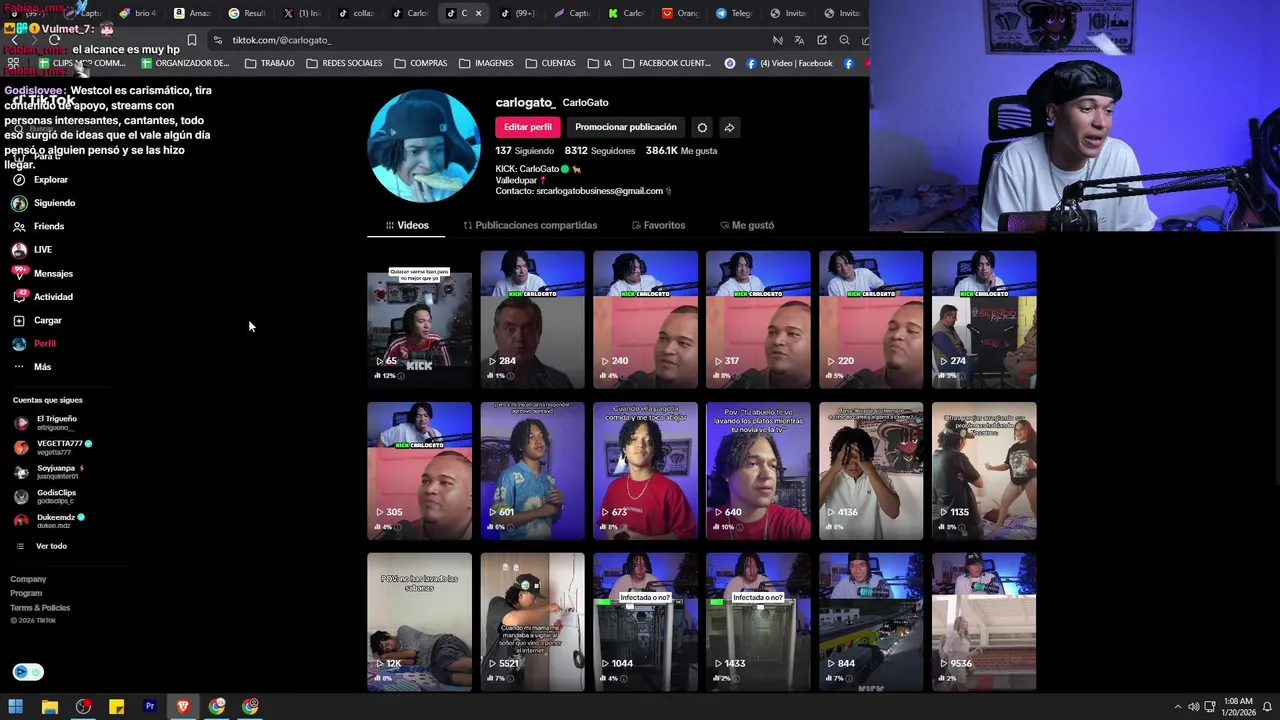Open Brave browser from taskbar
The image size is (1280, 720).
point(183,707)
